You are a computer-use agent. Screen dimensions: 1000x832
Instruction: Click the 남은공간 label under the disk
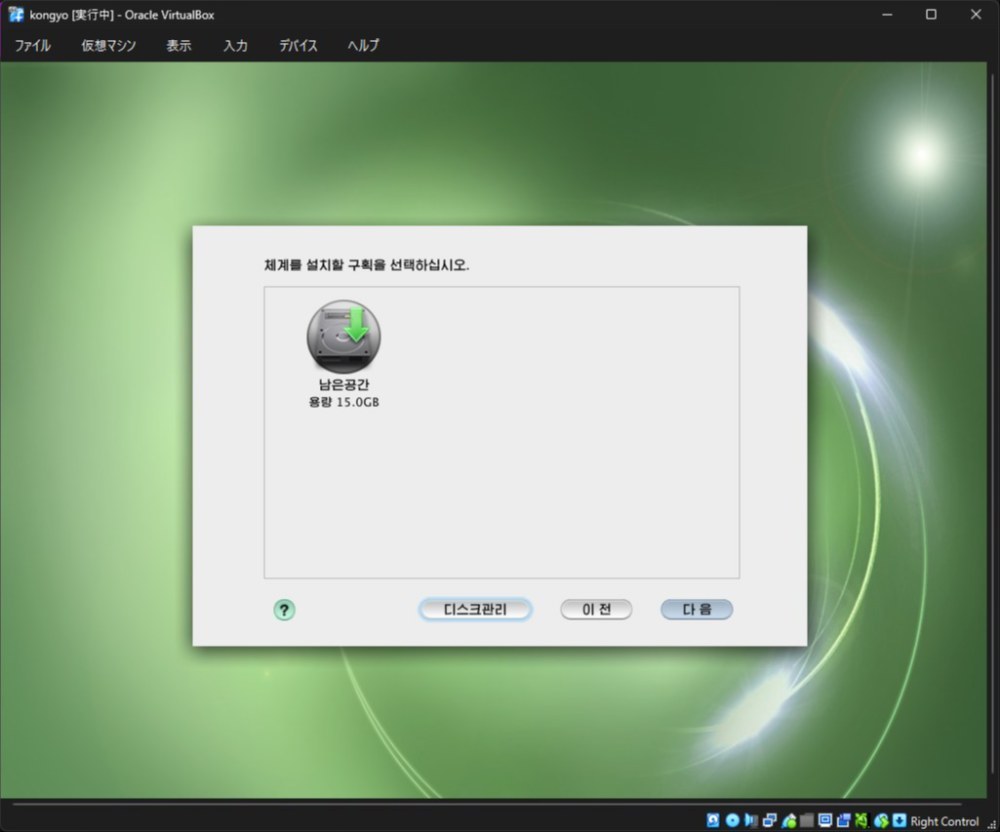tap(344, 384)
